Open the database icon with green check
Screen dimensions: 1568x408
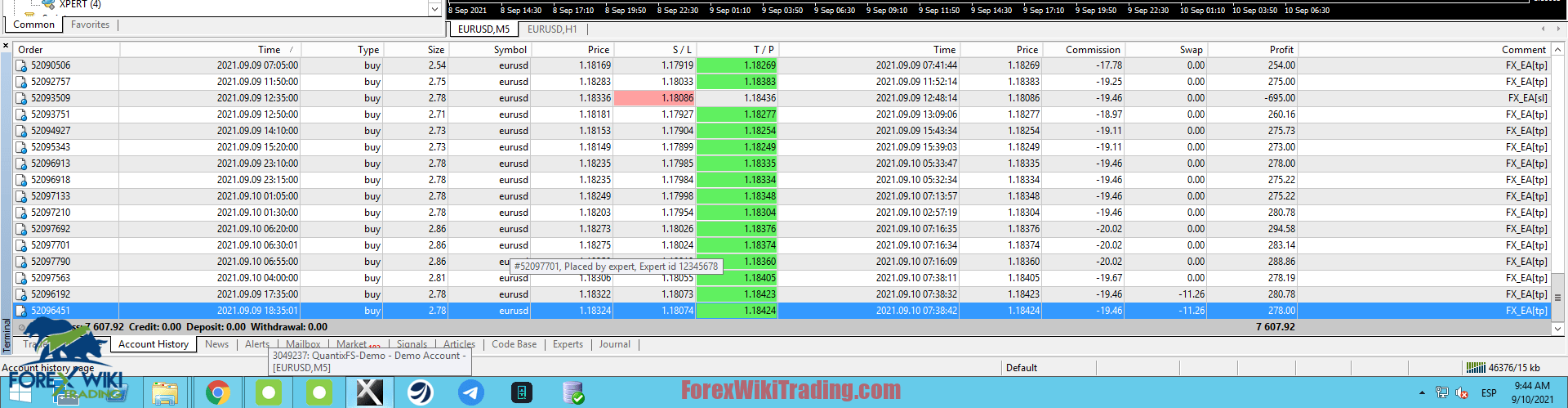tap(573, 393)
